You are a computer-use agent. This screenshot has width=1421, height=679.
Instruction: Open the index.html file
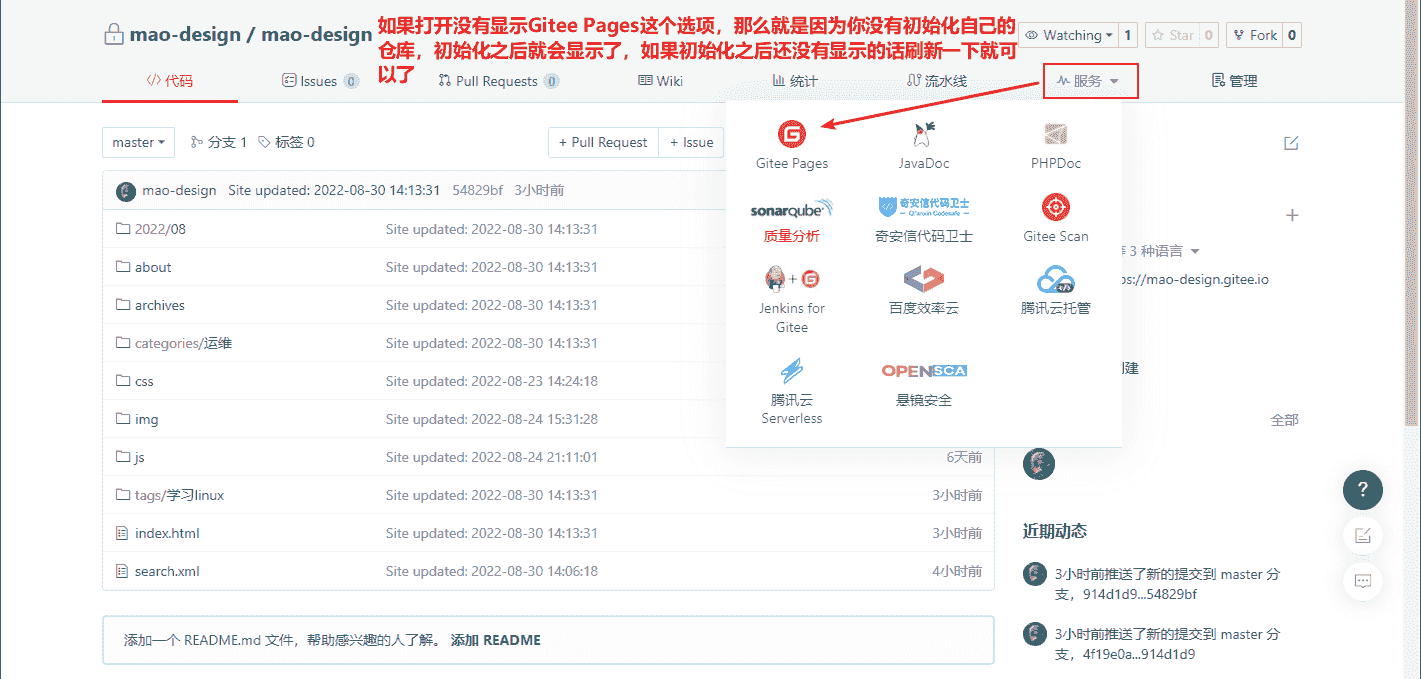(x=167, y=533)
